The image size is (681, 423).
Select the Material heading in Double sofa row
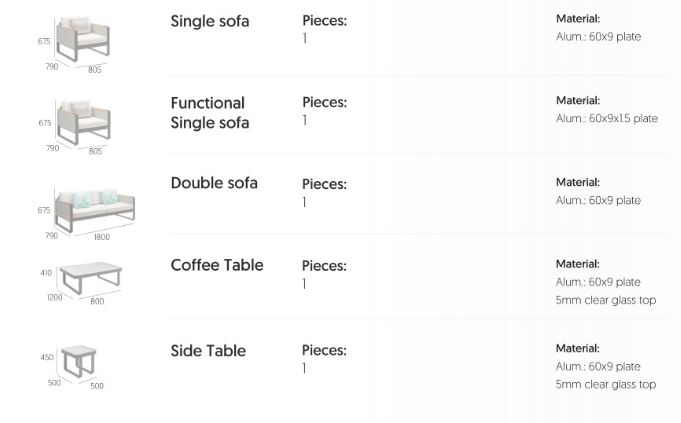578,183
